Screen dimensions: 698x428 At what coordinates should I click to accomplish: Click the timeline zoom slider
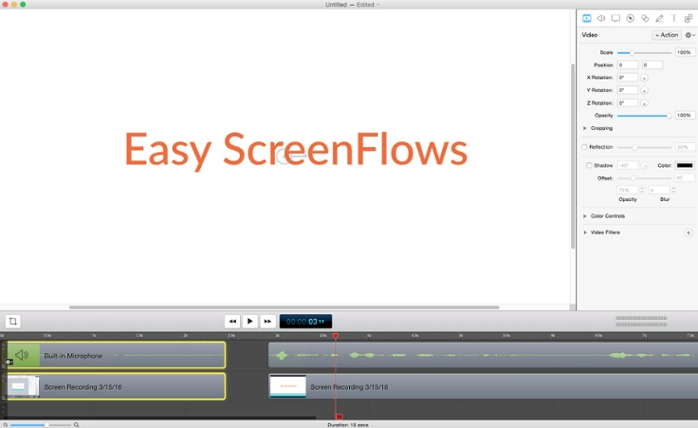pyautogui.click(x=40, y=425)
